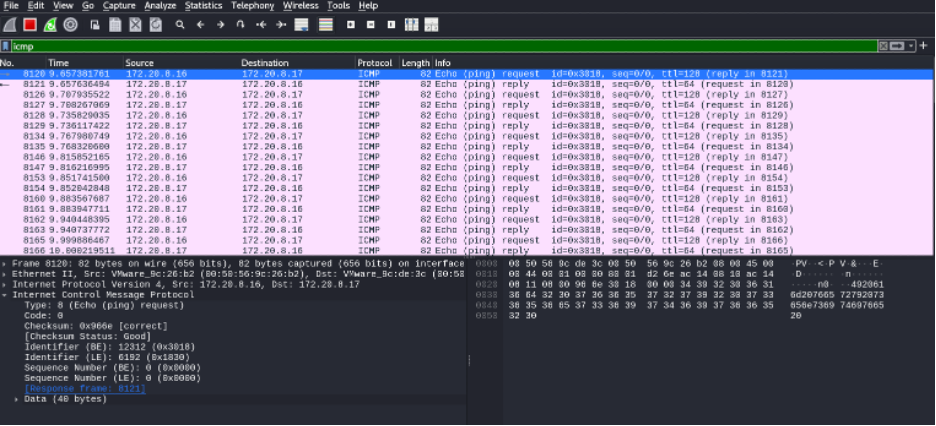Expand the Ethernet II tree node

[x=4, y=274]
